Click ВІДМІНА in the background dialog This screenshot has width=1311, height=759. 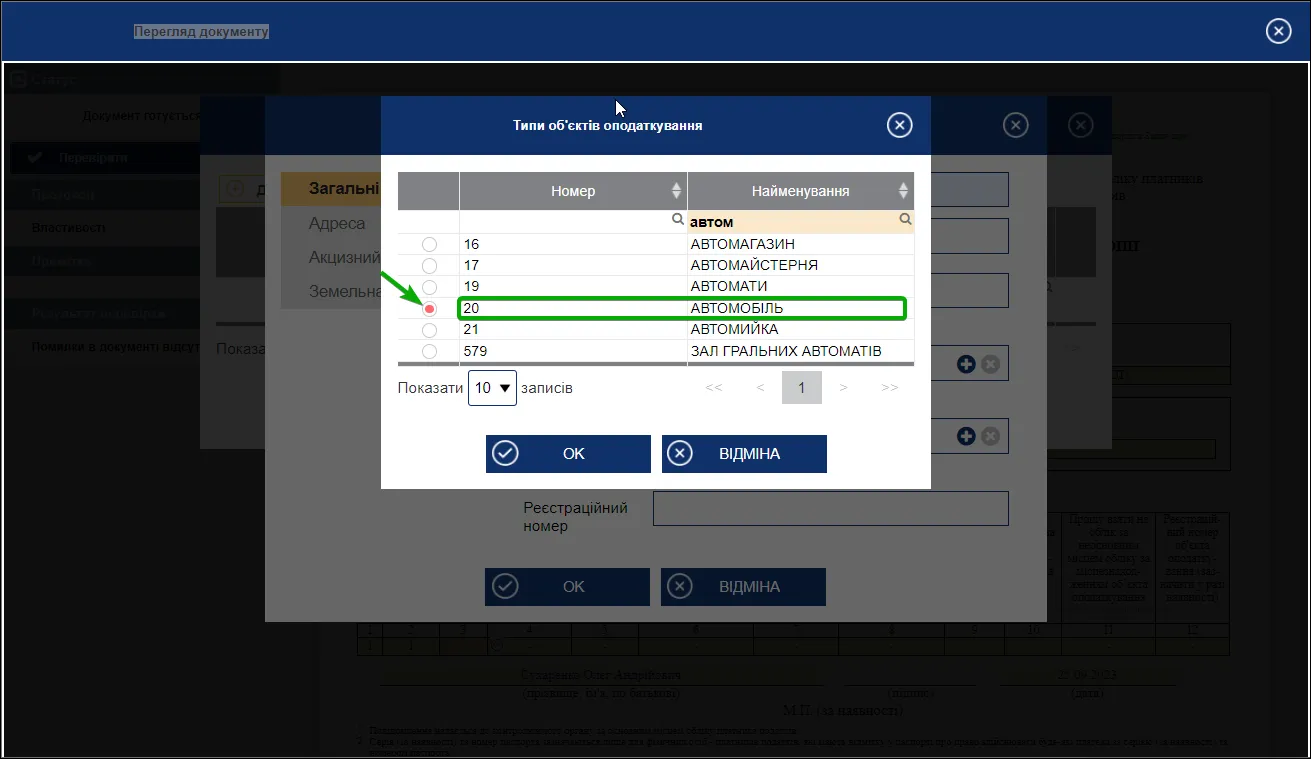743,587
